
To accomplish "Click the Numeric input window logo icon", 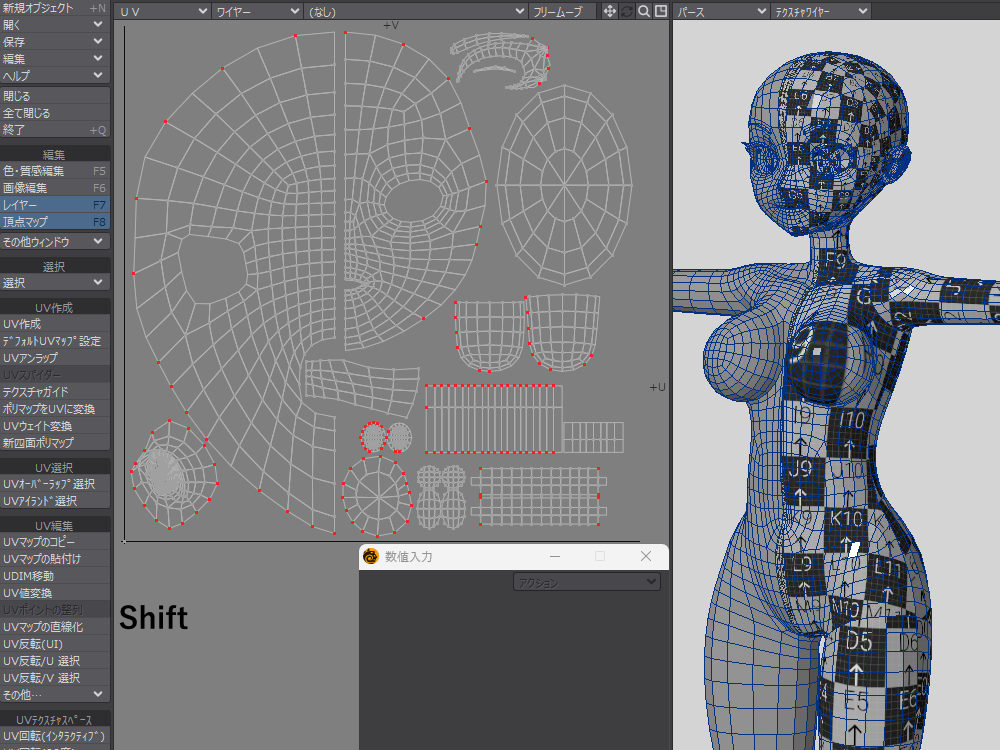I will click(x=371, y=557).
